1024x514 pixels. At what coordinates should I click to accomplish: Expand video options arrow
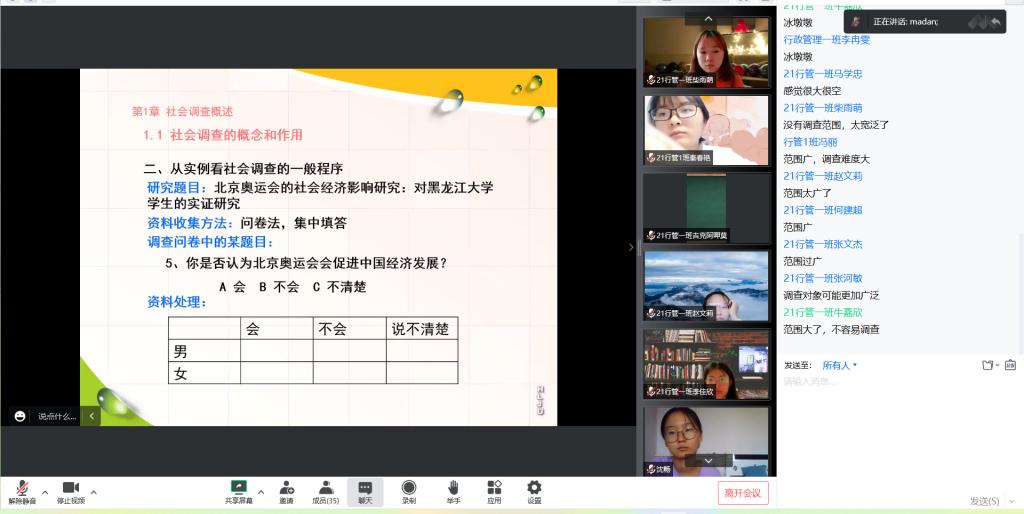[x=94, y=492]
